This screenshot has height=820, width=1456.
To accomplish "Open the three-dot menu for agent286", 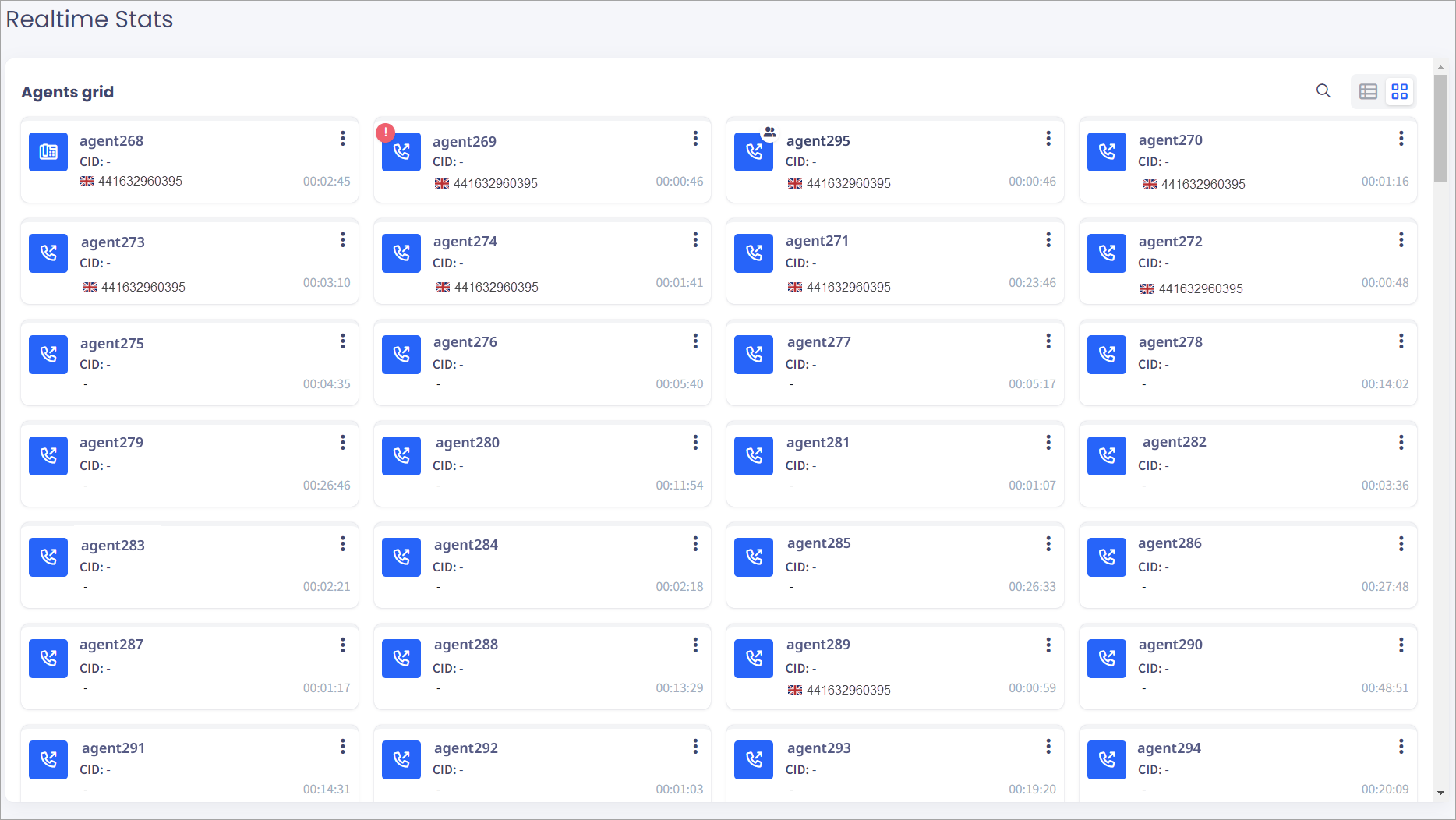I will [x=1401, y=544].
